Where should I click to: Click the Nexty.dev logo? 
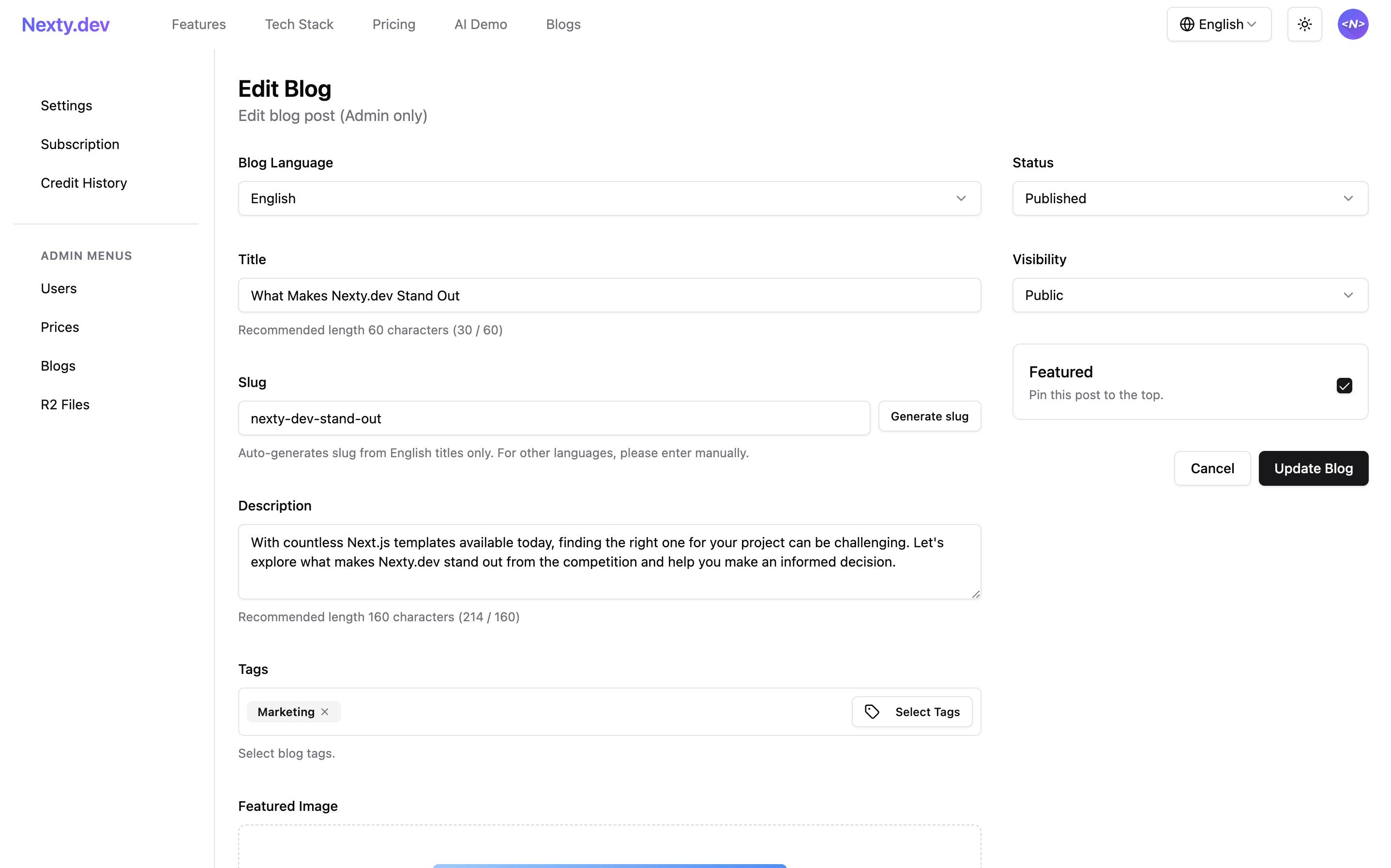click(x=65, y=24)
